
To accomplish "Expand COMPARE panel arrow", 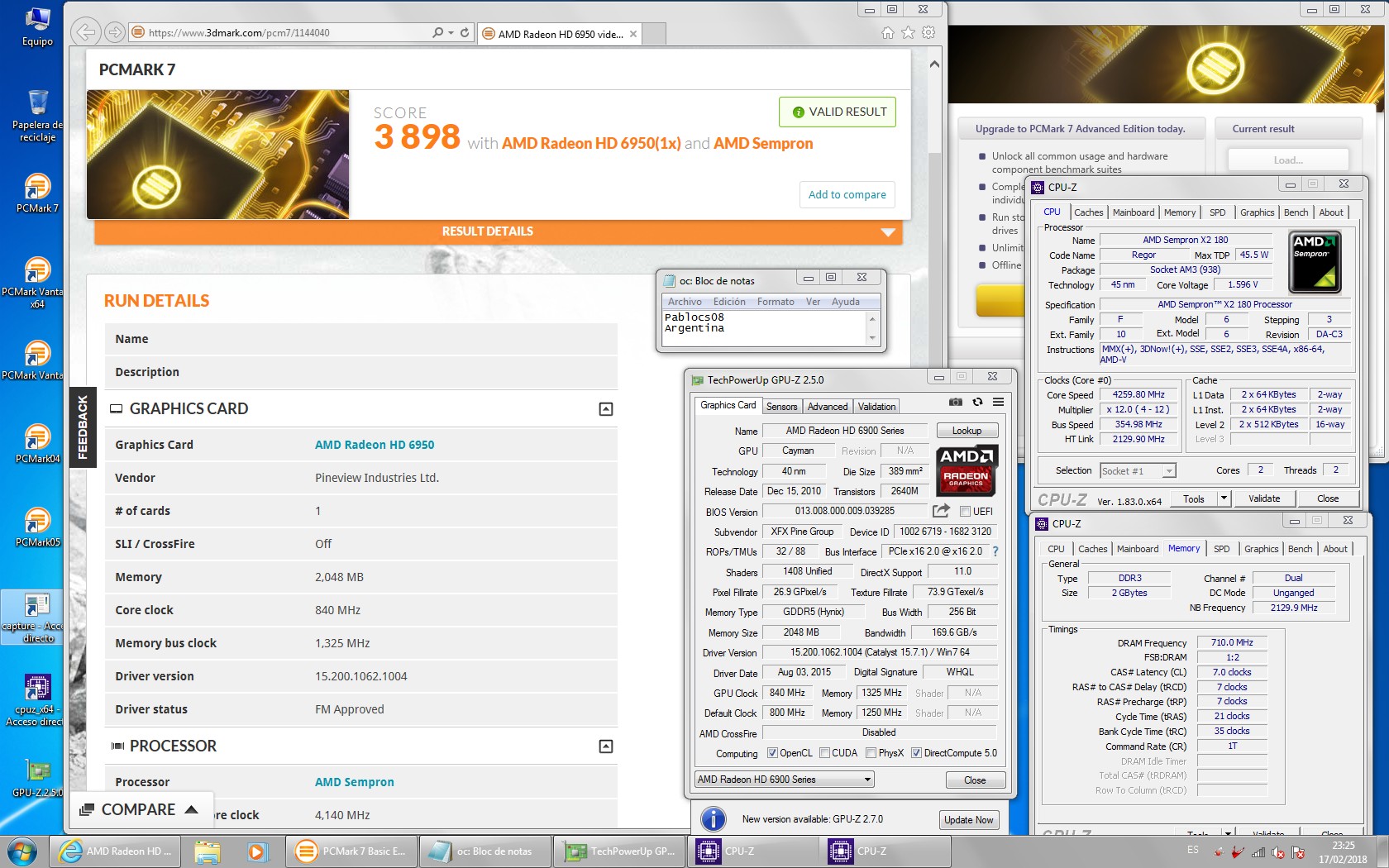I will [191, 809].
